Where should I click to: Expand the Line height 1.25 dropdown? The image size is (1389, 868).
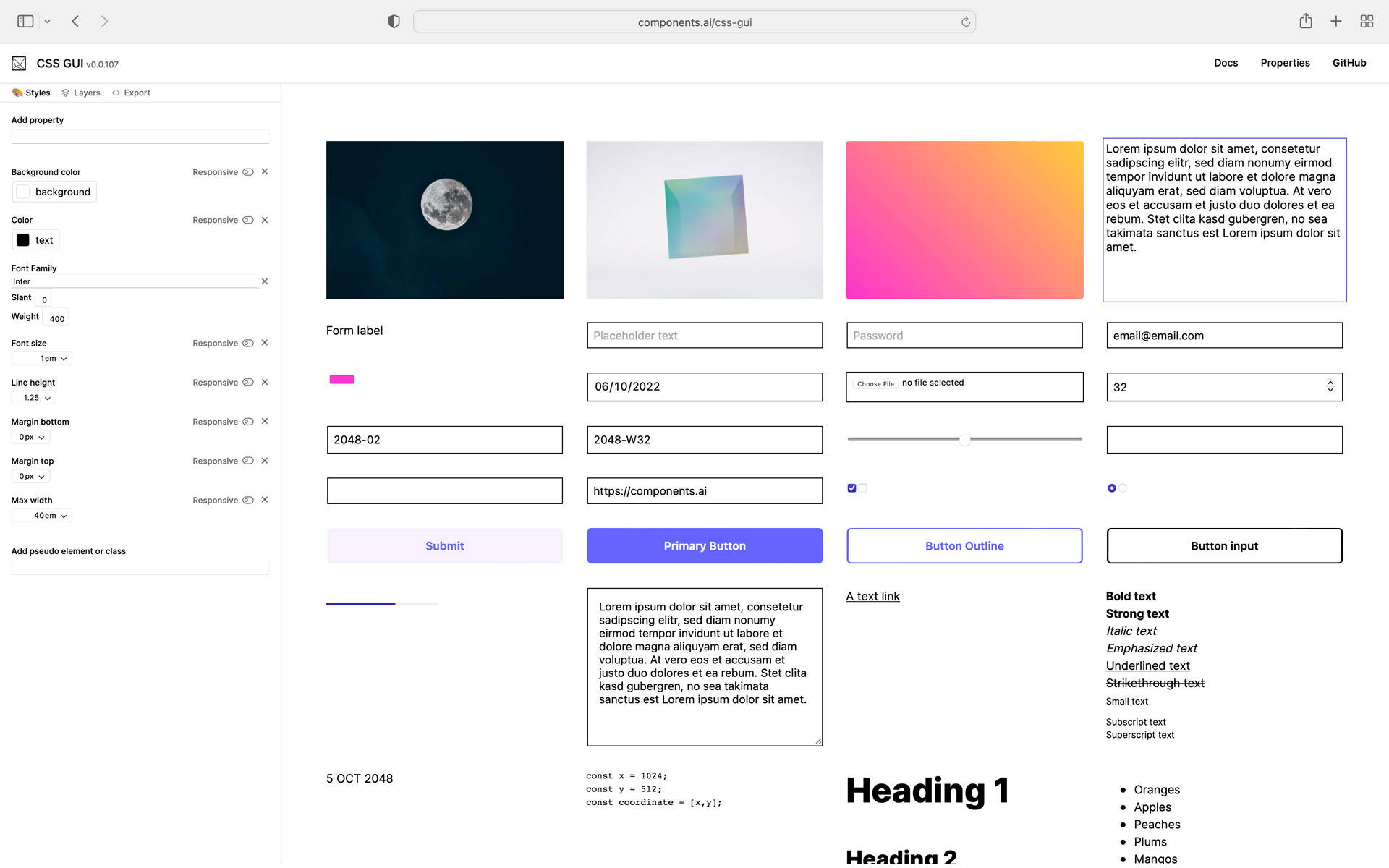click(33, 397)
